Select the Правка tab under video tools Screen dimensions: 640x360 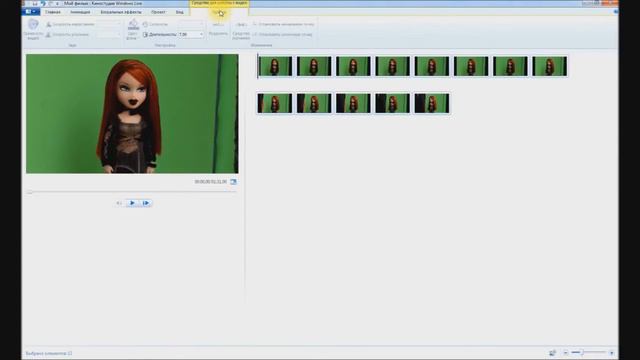coord(219,12)
